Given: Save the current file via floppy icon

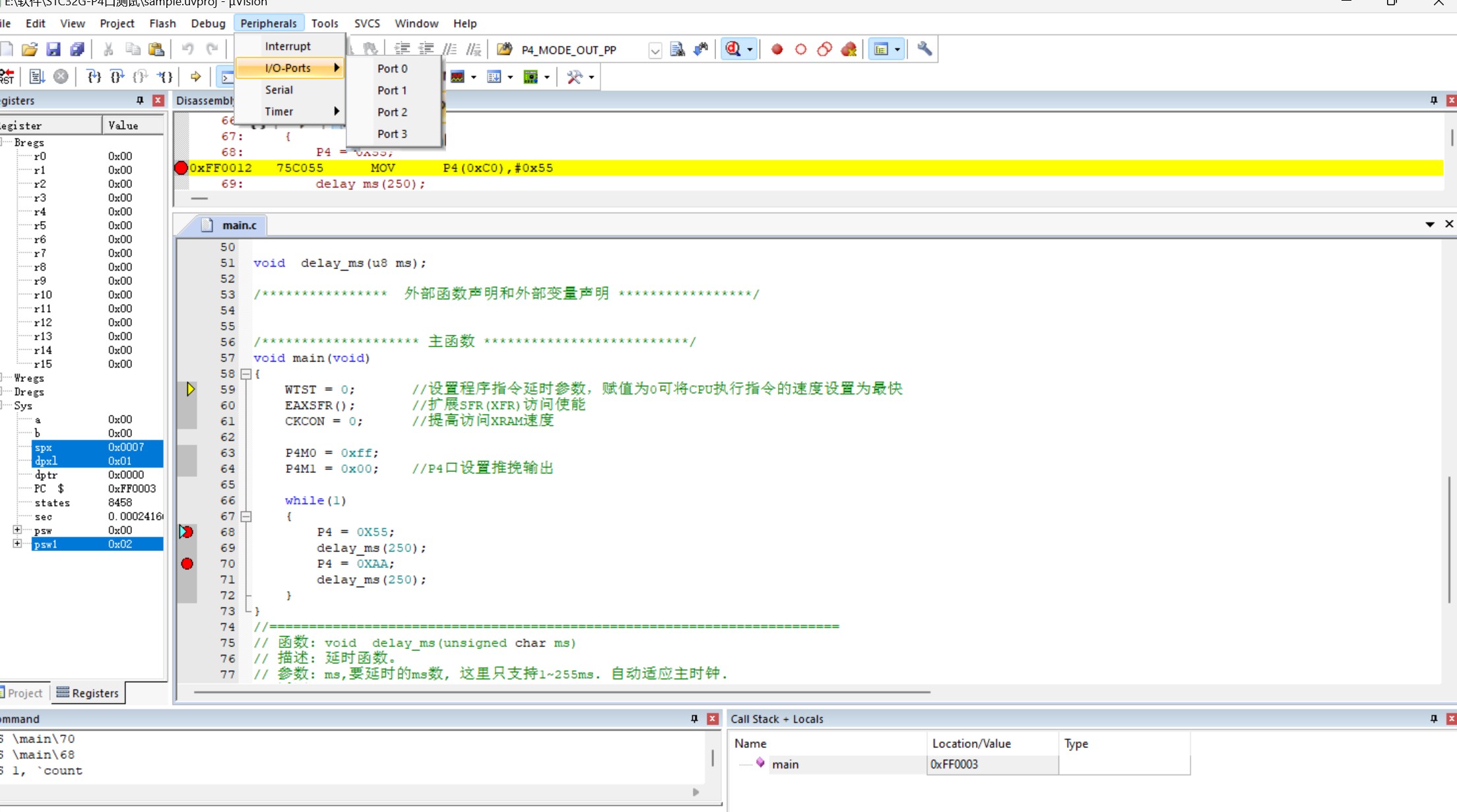Looking at the screenshot, I should coord(53,49).
